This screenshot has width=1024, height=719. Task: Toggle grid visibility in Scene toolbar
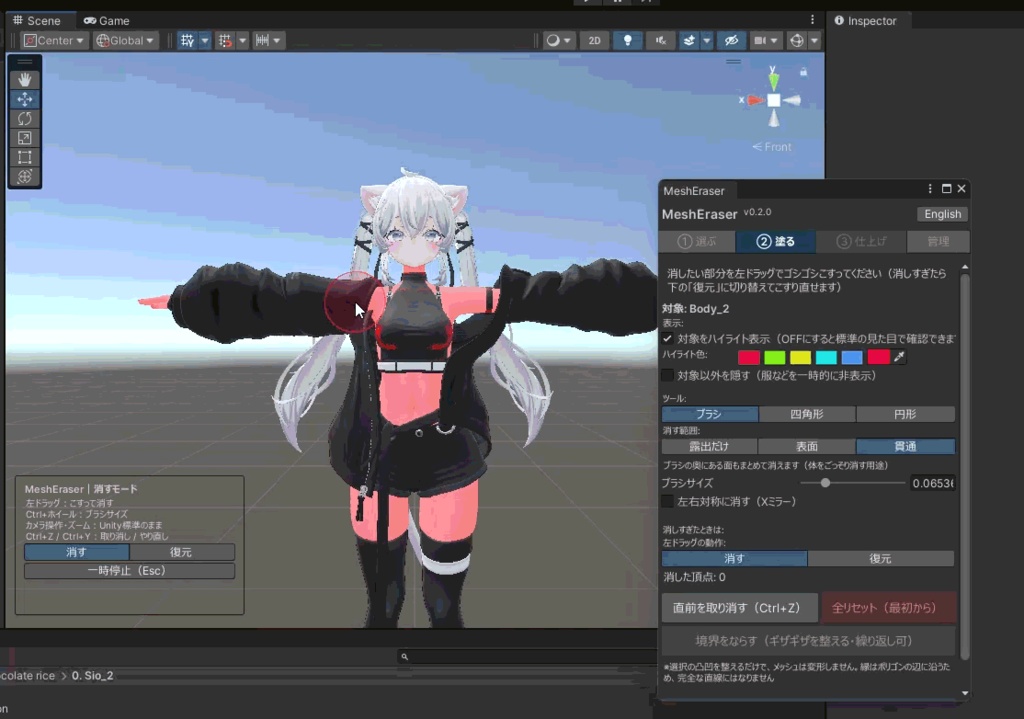tap(187, 40)
